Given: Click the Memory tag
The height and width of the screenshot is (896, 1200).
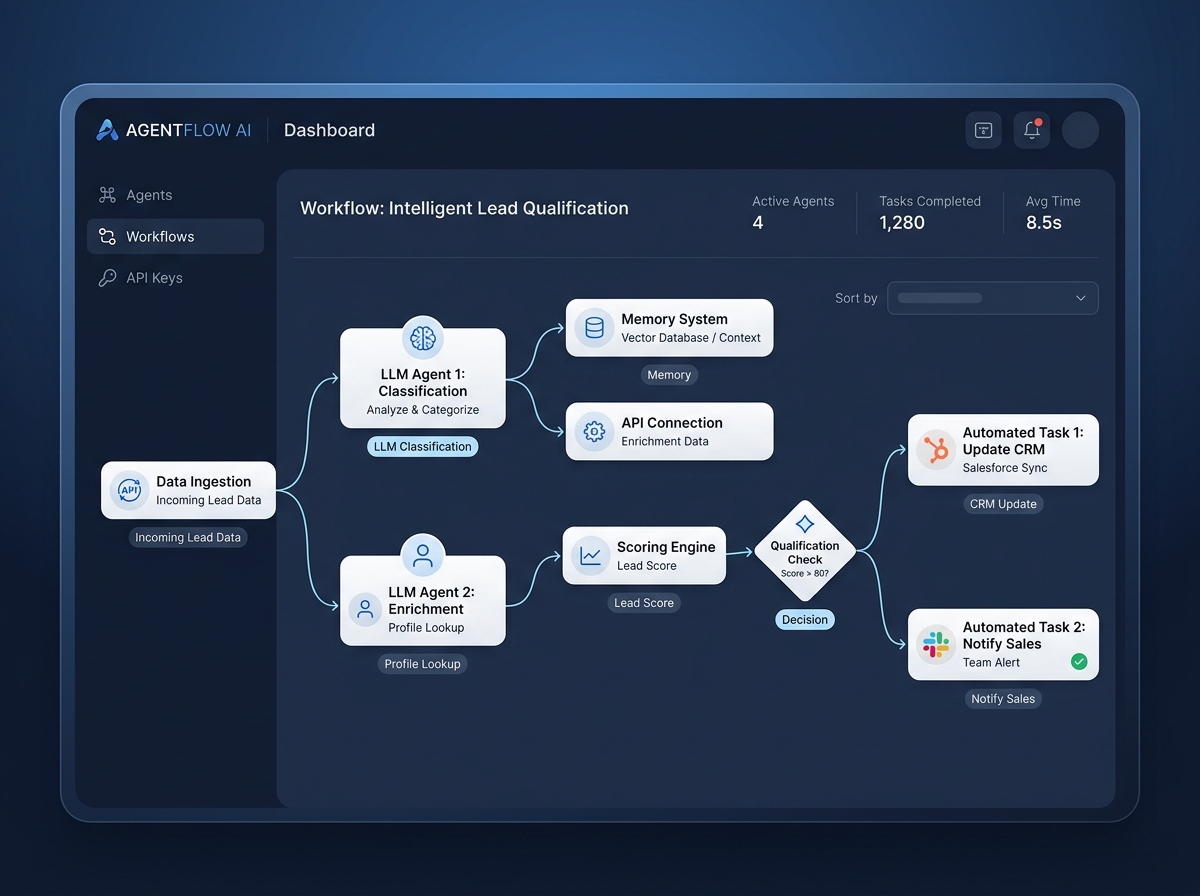Looking at the screenshot, I should point(669,375).
